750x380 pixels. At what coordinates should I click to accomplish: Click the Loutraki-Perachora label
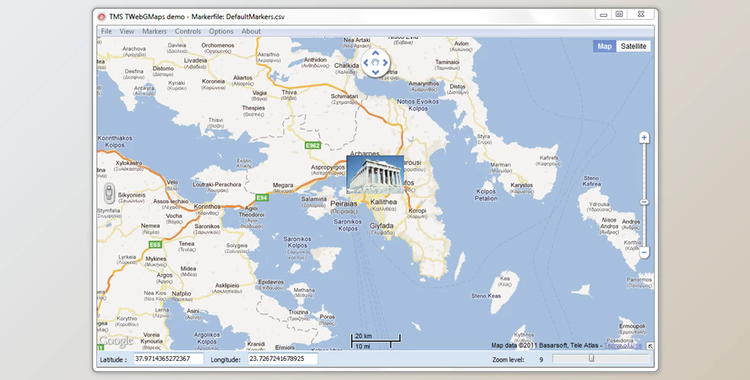coord(217,184)
